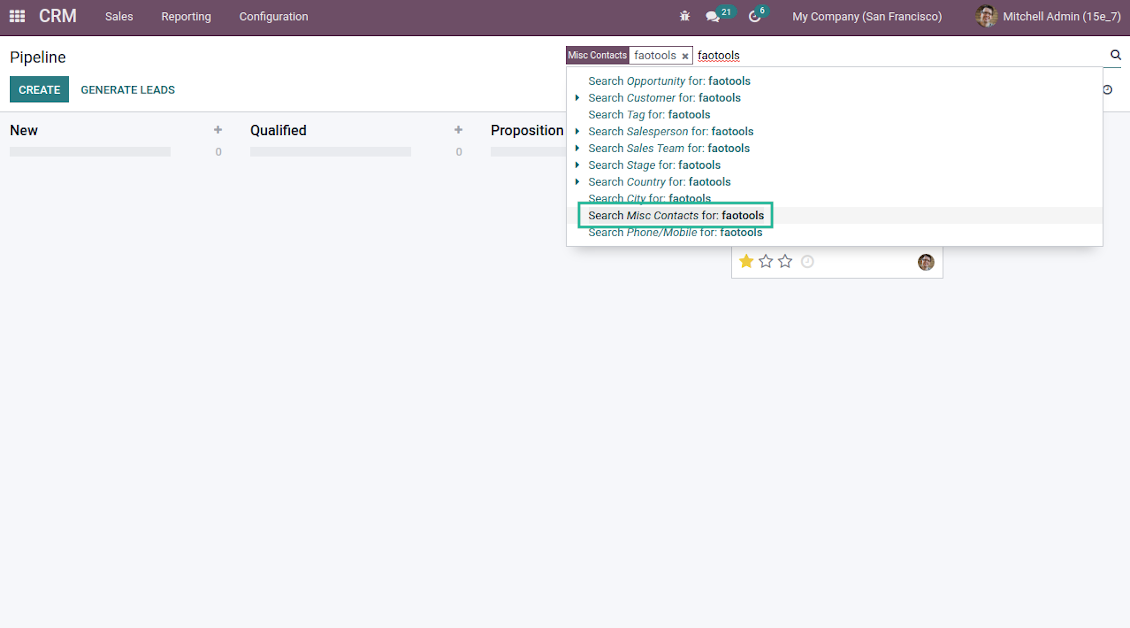Set priority with second star
This screenshot has height=628, width=1130.
pos(766,262)
